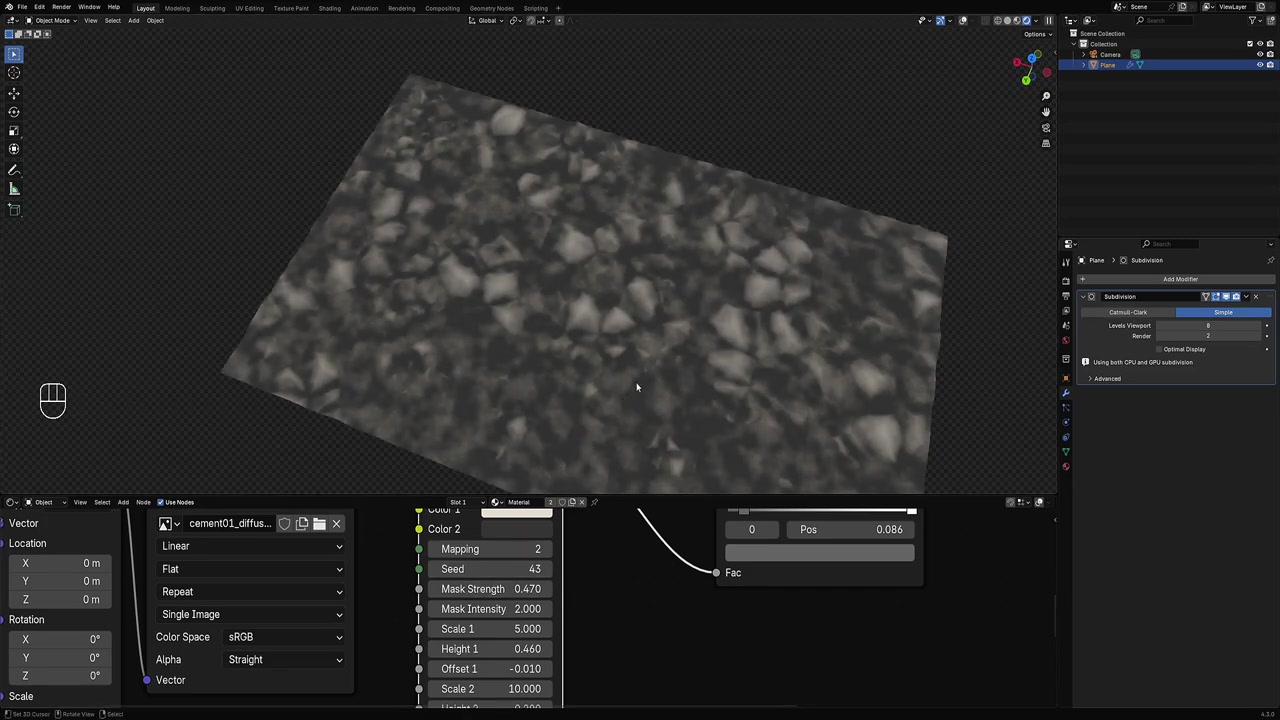Hide the Plane object in outliner

pos(1259,65)
